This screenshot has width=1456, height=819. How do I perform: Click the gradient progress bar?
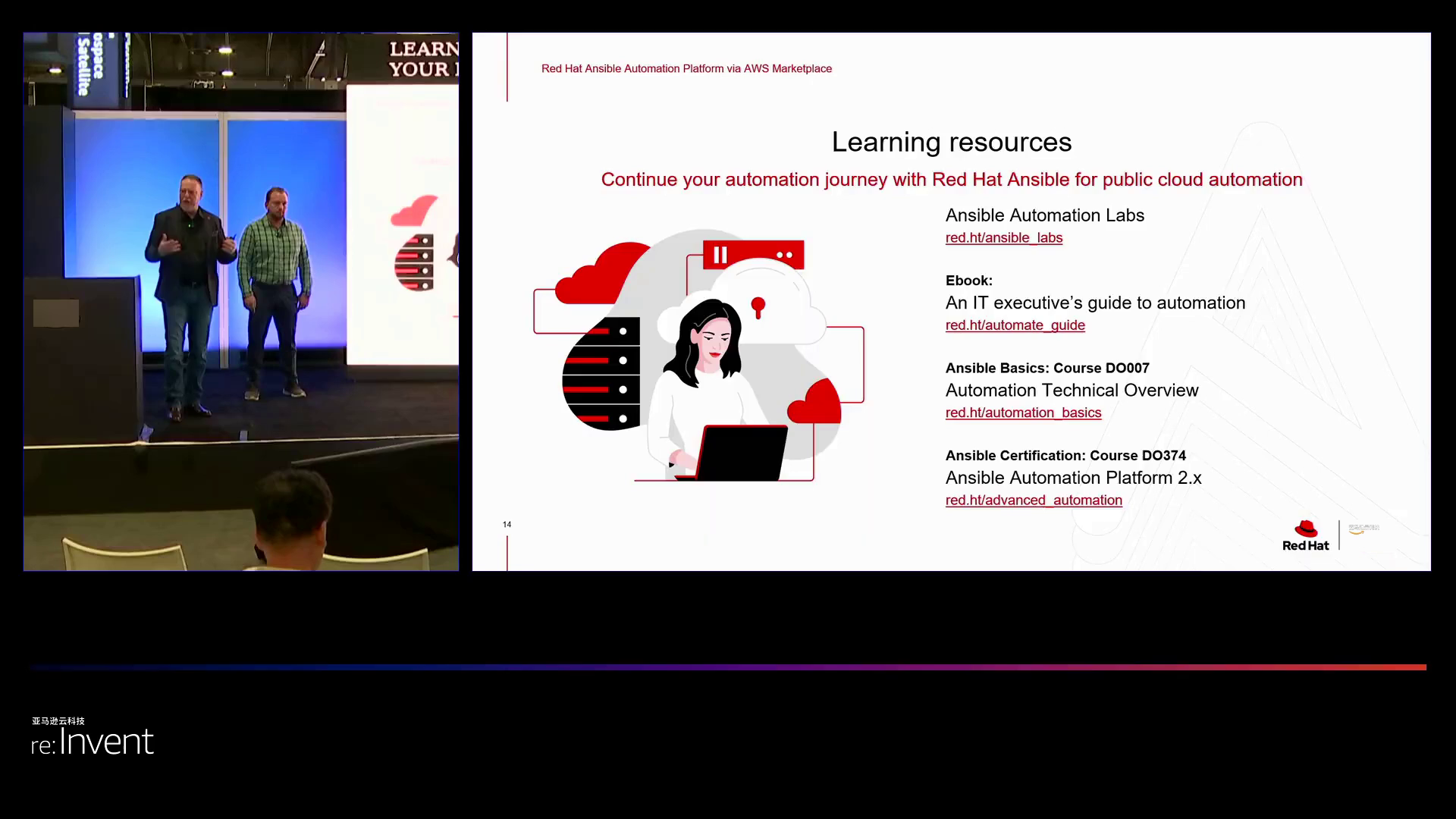pos(728,667)
